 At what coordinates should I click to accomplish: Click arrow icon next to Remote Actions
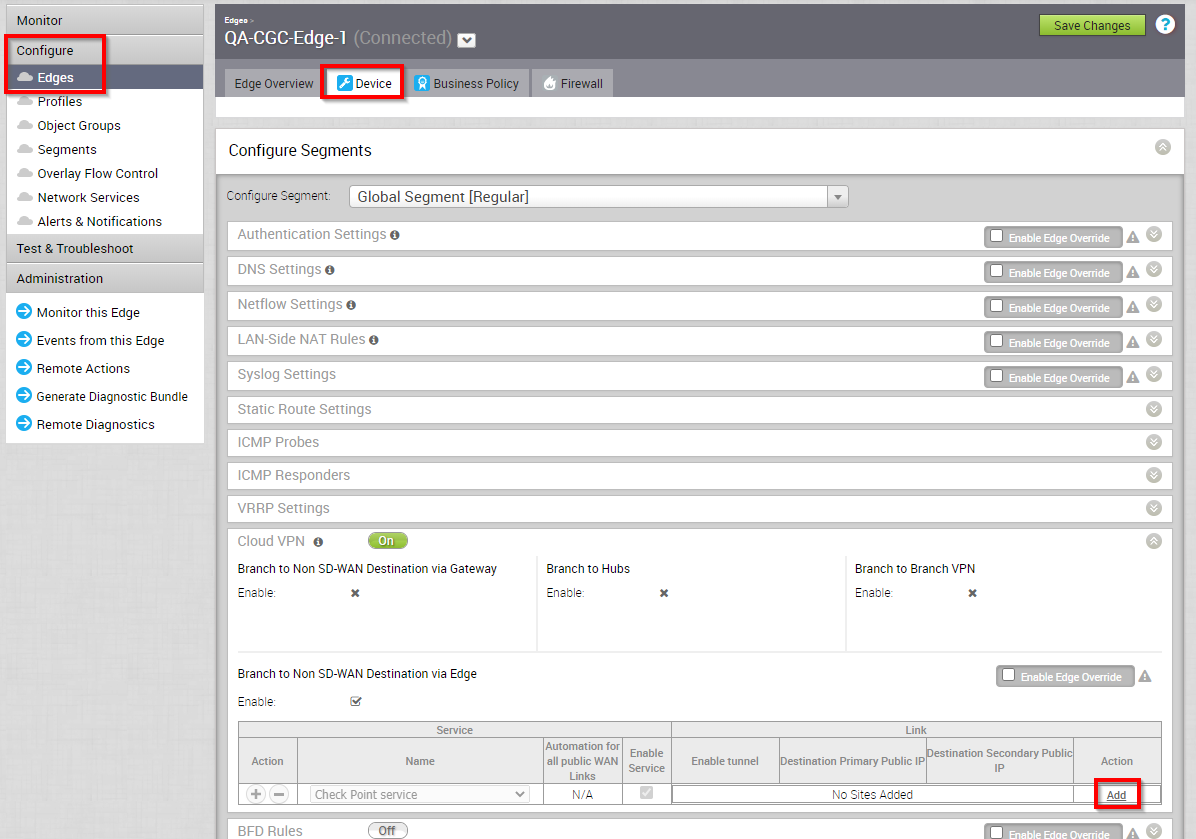tap(24, 367)
